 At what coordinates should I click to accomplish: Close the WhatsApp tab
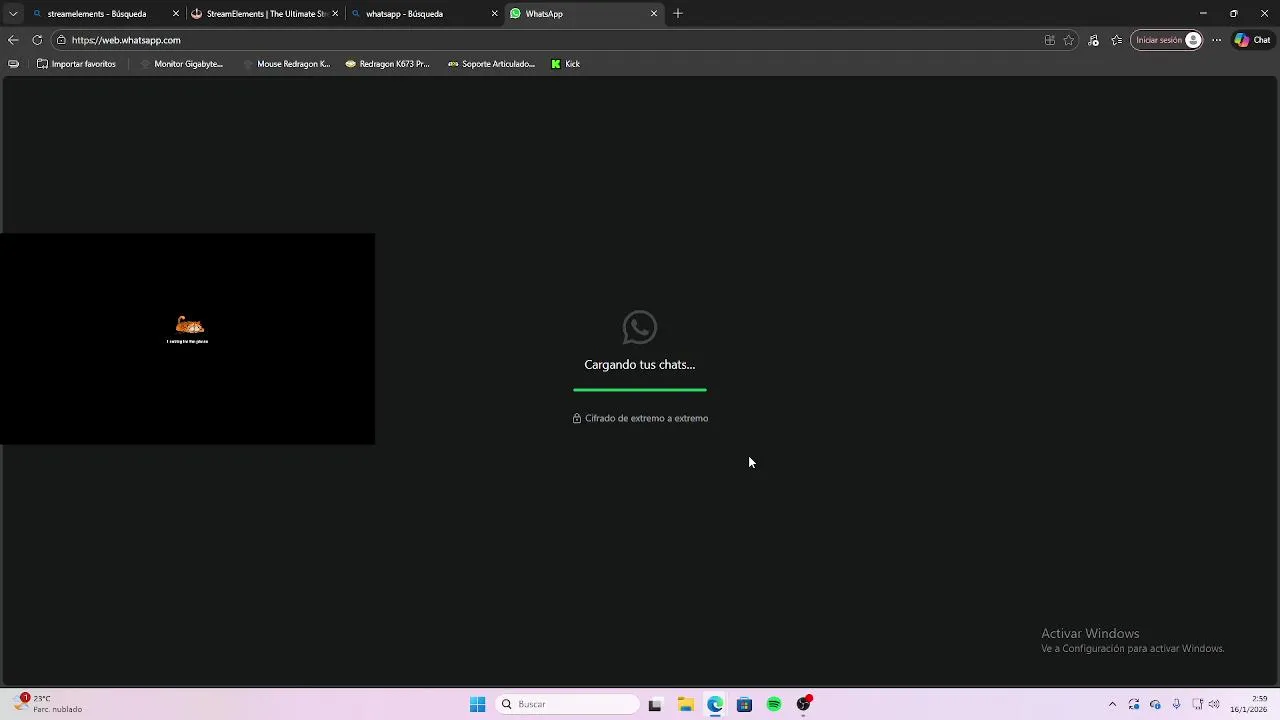pyautogui.click(x=654, y=14)
